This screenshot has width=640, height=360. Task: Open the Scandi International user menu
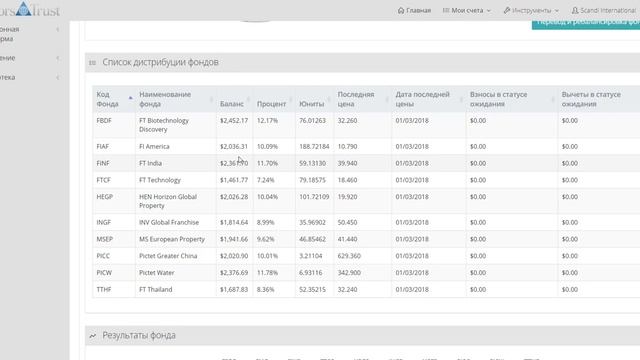click(x=605, y=10)
